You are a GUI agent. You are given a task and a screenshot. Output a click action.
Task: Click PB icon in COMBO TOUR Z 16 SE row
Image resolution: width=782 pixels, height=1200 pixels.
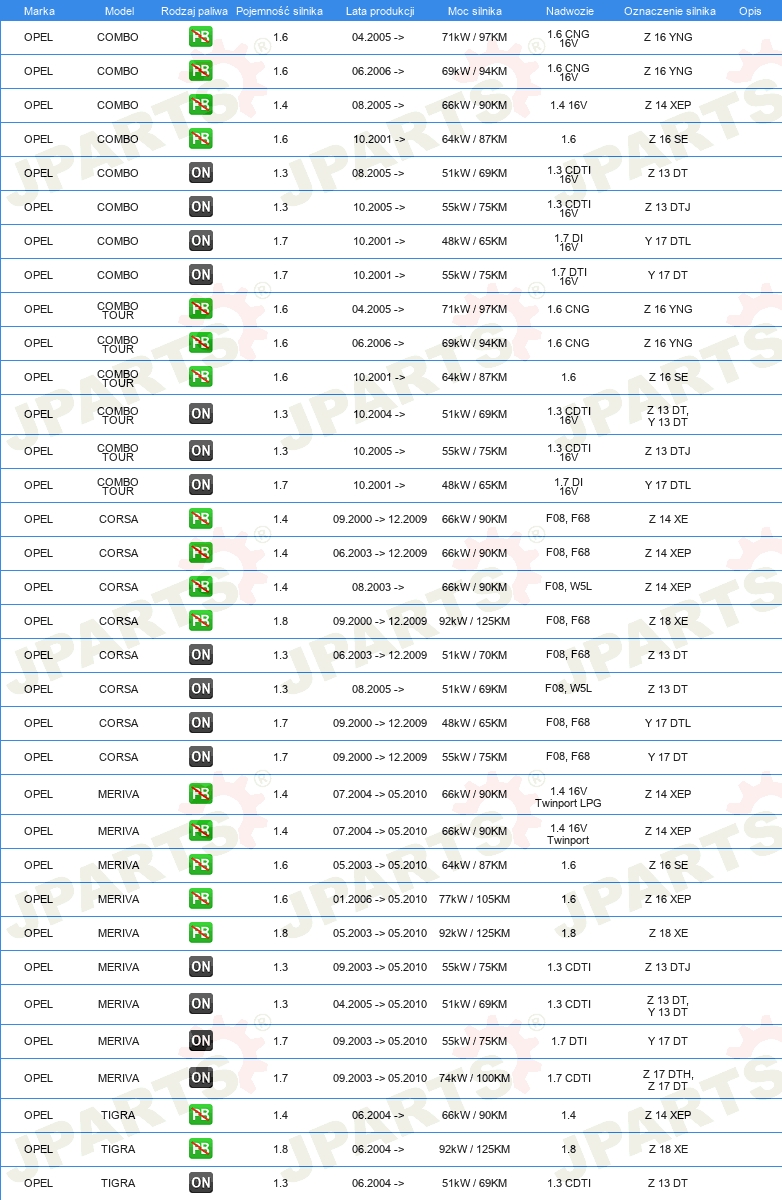(x=200, y=377)
